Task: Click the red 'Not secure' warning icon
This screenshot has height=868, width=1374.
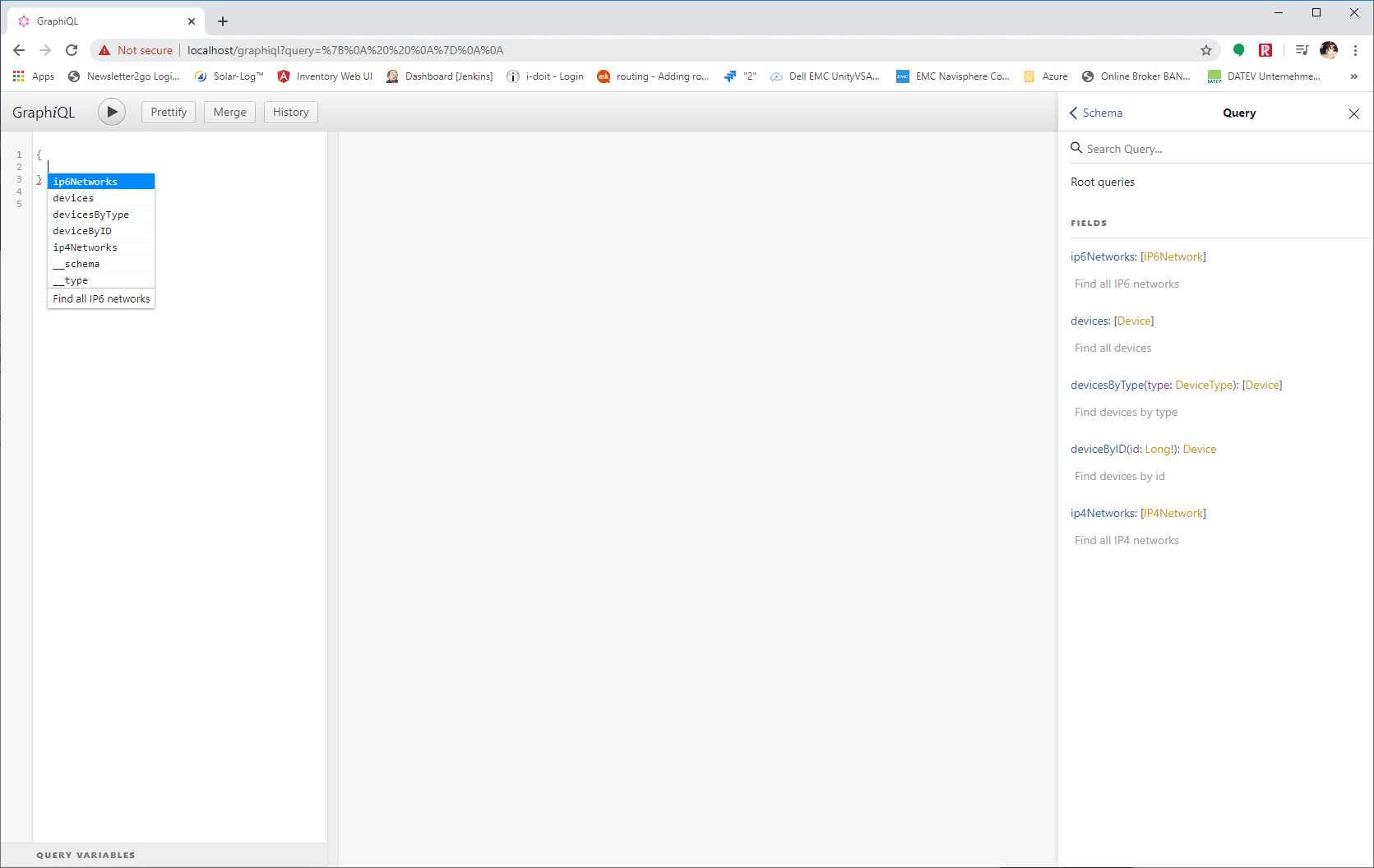Action: pyautogui.click(x=104, y=49)
